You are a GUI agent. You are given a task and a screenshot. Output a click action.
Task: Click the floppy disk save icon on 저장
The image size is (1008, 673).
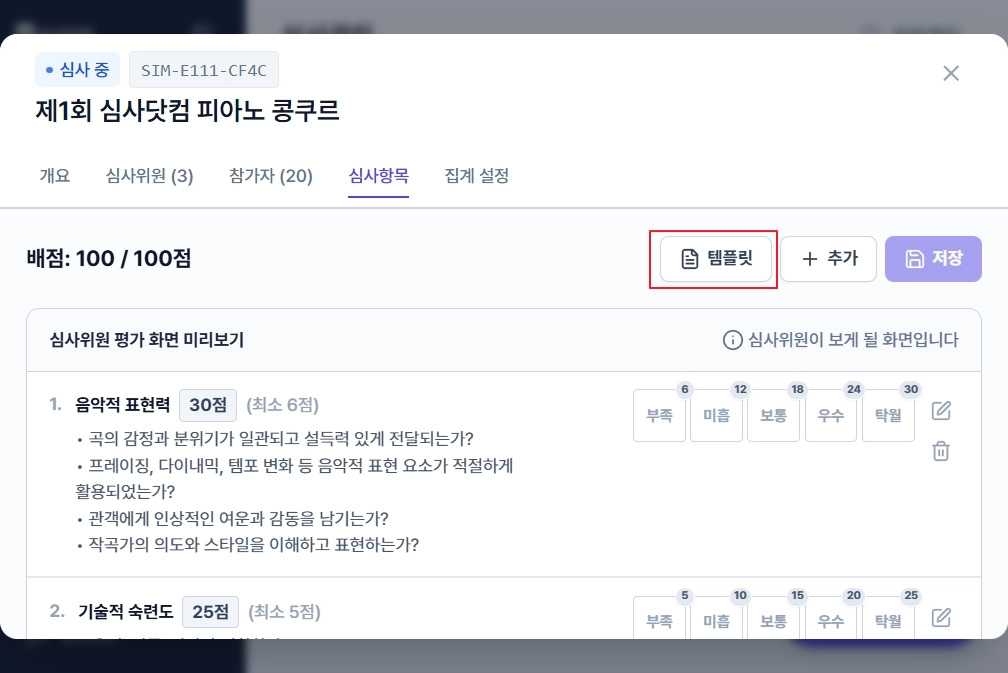coord(914,258)
